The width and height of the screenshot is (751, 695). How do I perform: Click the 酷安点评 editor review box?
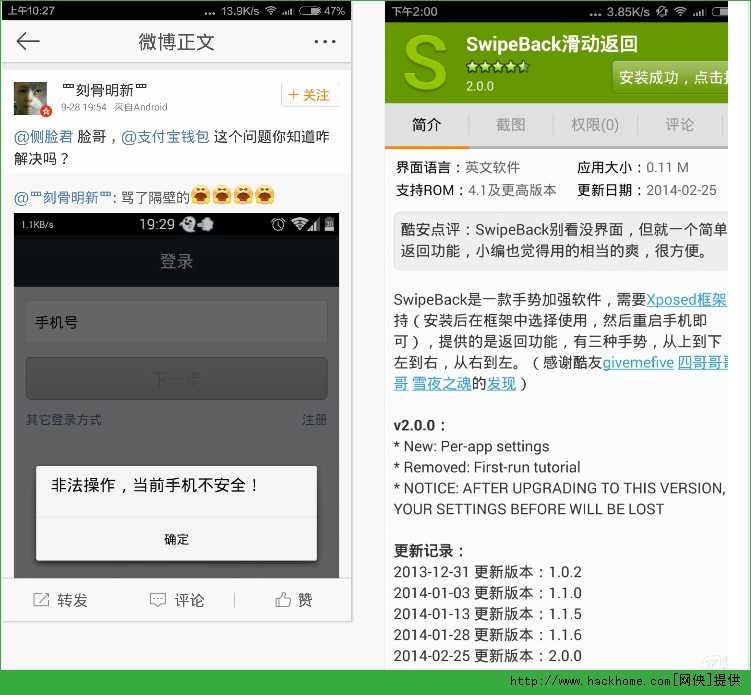click(561, 241)
